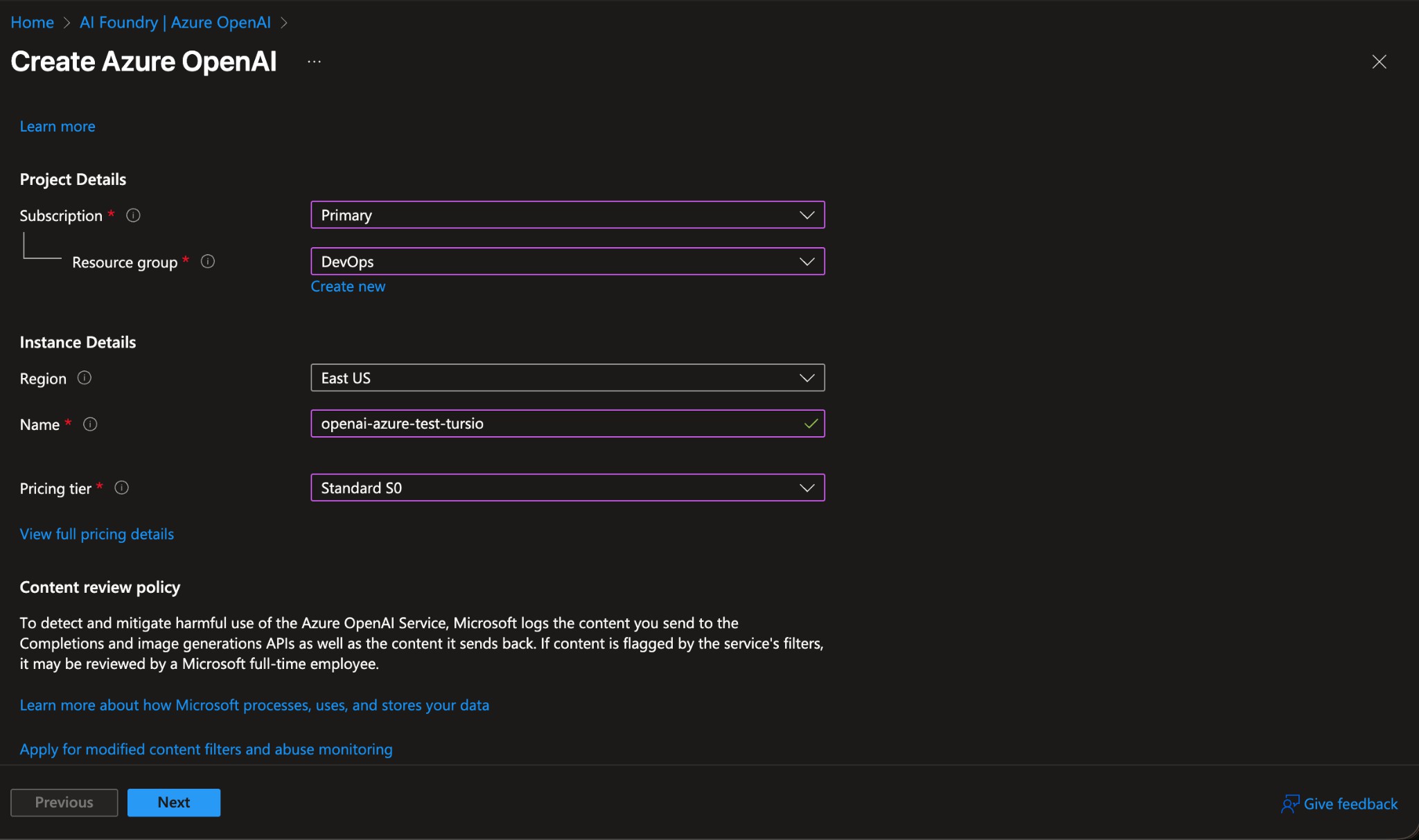Click the Previous button

click(64, 802)
